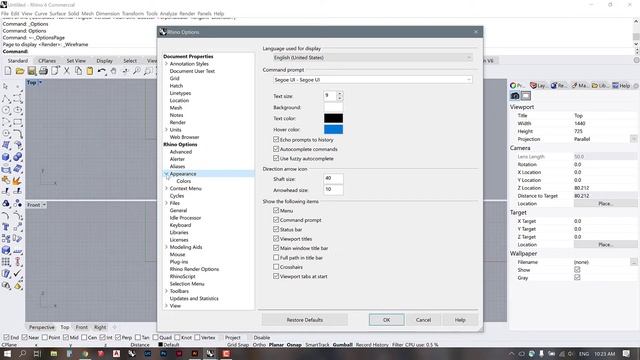Click the Open folder icon in toolbar
The image size is (640, 360).
pos(20,71)
